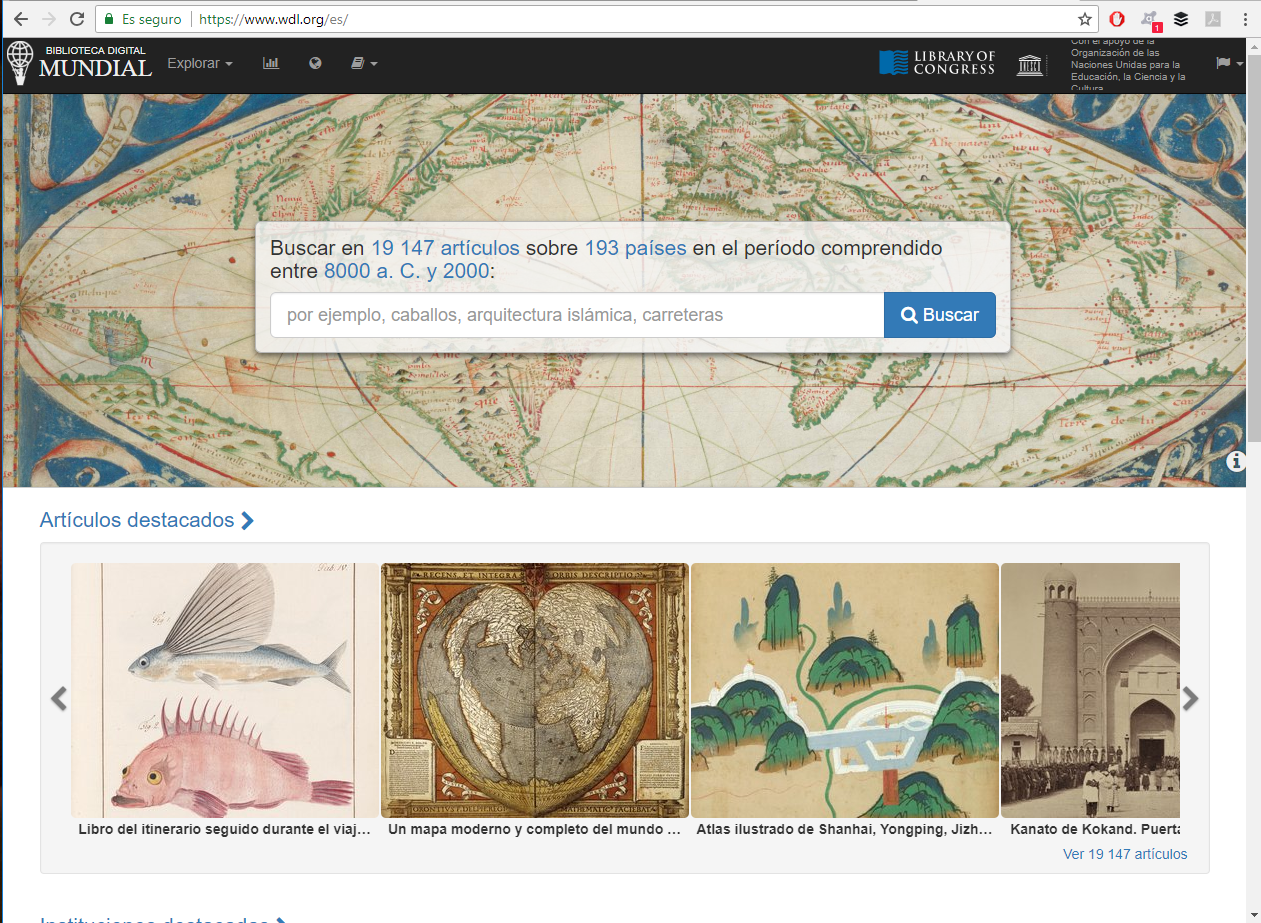
Task: Click the Opera extension icon in toolbar
Action: coord(1117,19)
